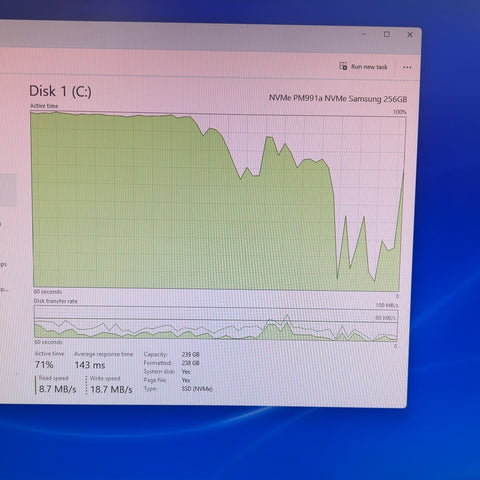This screenshot has height=480, width=480.
Task: Click the Disk transfer rate graph
Action: (x=216, y=323)
